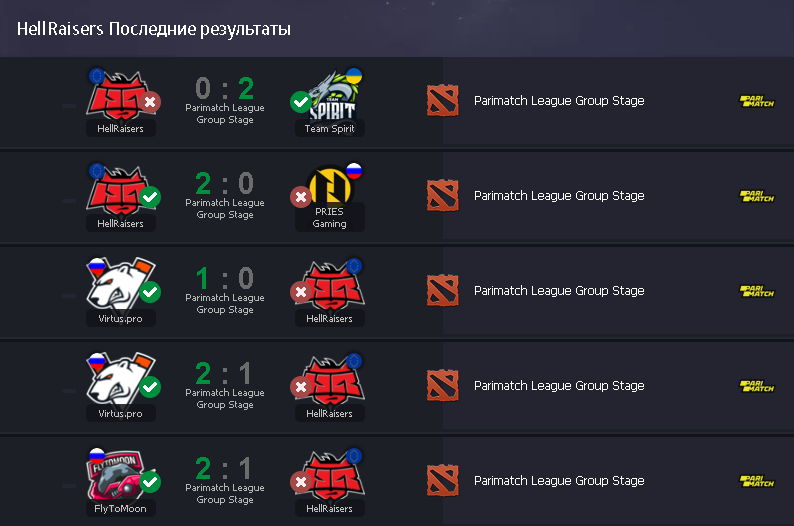Click the HellRaisers logo in the 0:2 match

coord(121,96)
